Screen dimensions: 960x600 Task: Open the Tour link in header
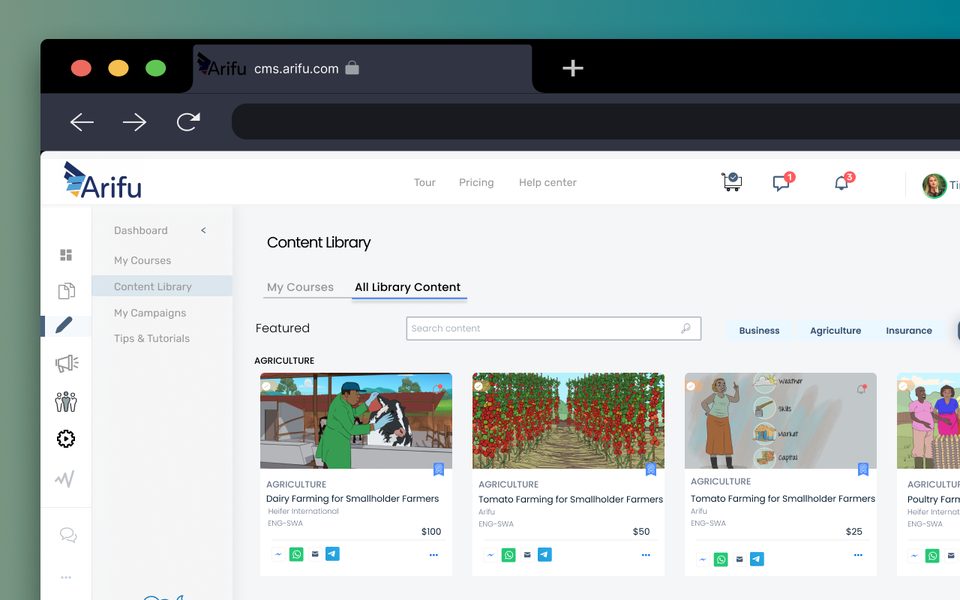tap(424, 182)
